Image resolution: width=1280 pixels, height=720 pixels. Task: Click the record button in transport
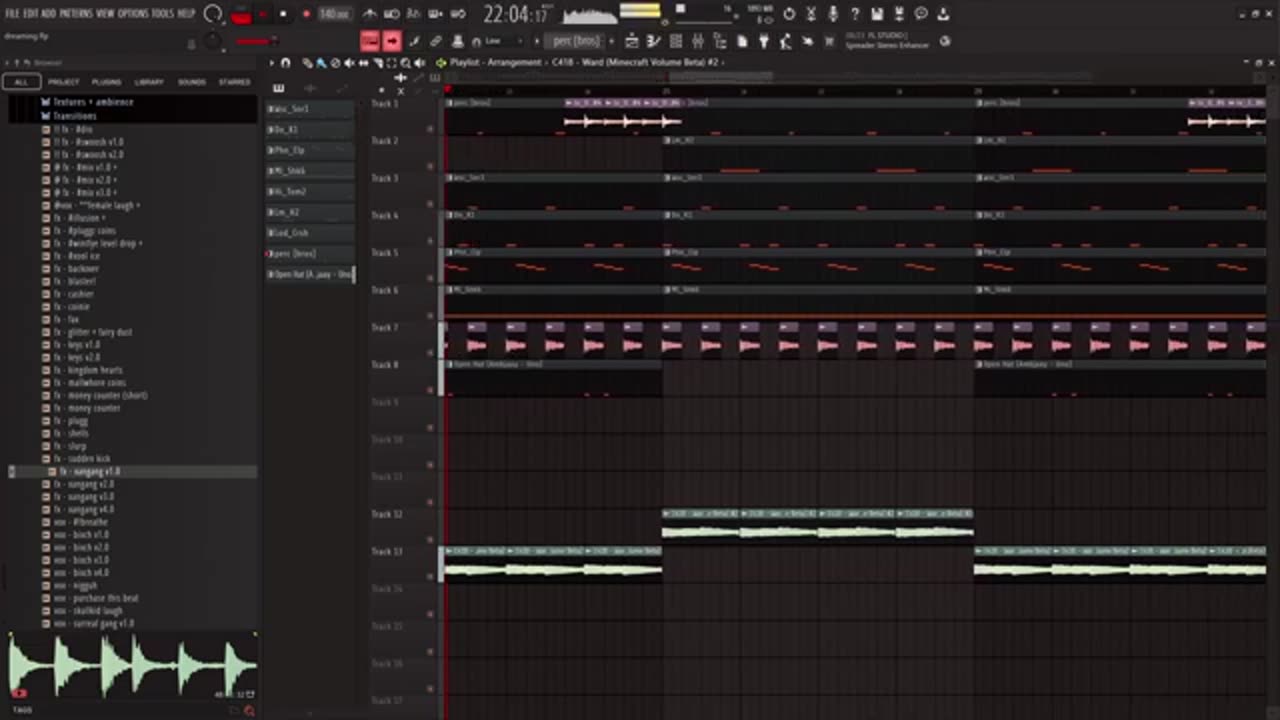coord(306,14)
